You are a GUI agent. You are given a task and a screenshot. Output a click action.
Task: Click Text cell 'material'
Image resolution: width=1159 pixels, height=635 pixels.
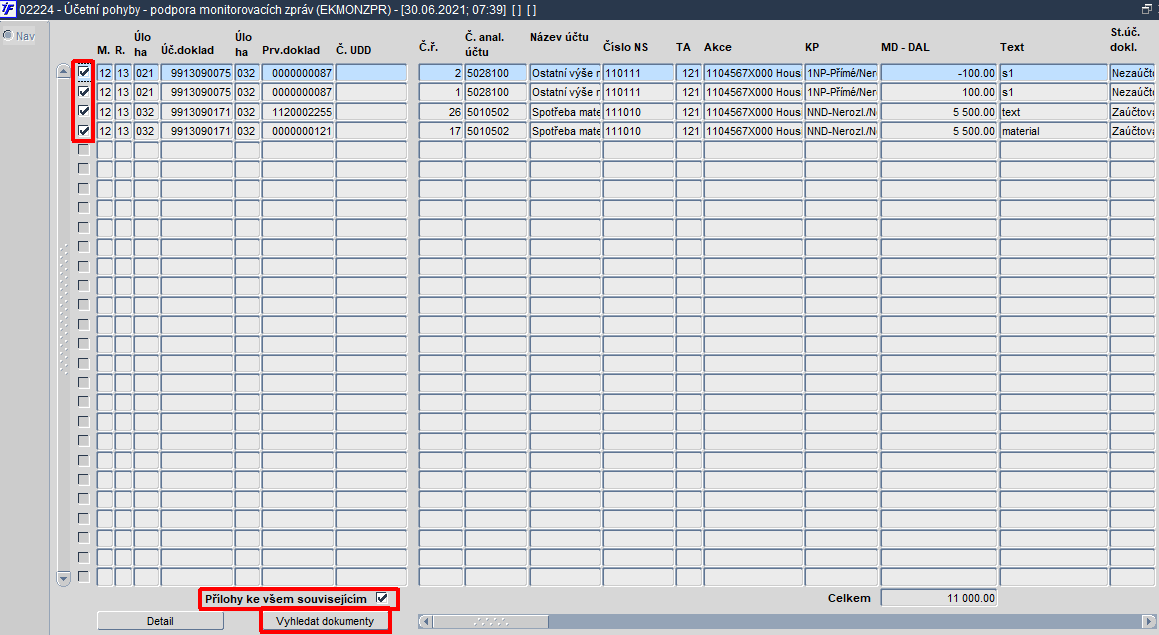(1053, 131)
